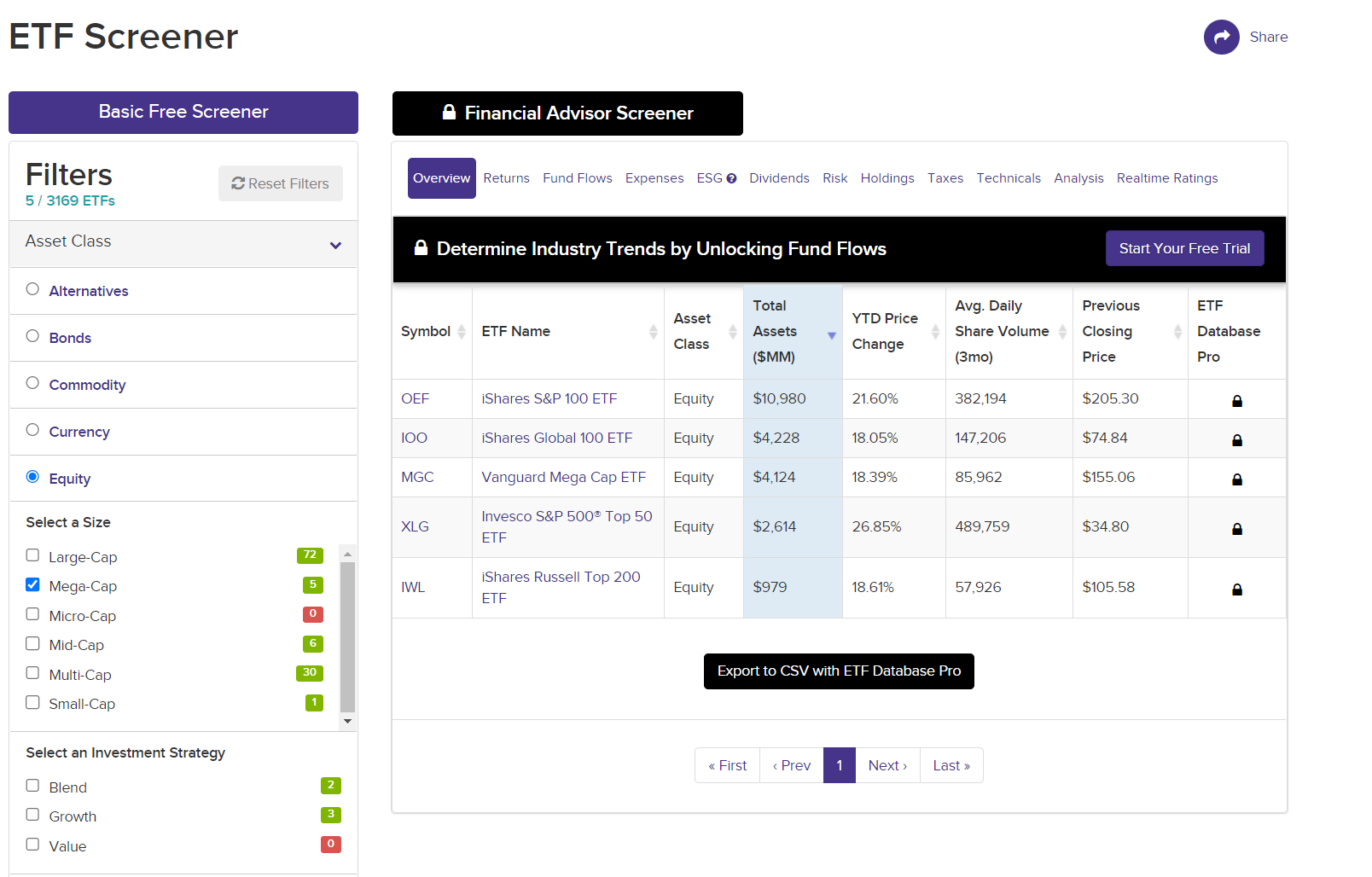The image size is (1372, 877).
Task: Click the lock icon in the XLG row
Action: [x=1236, y=528]
